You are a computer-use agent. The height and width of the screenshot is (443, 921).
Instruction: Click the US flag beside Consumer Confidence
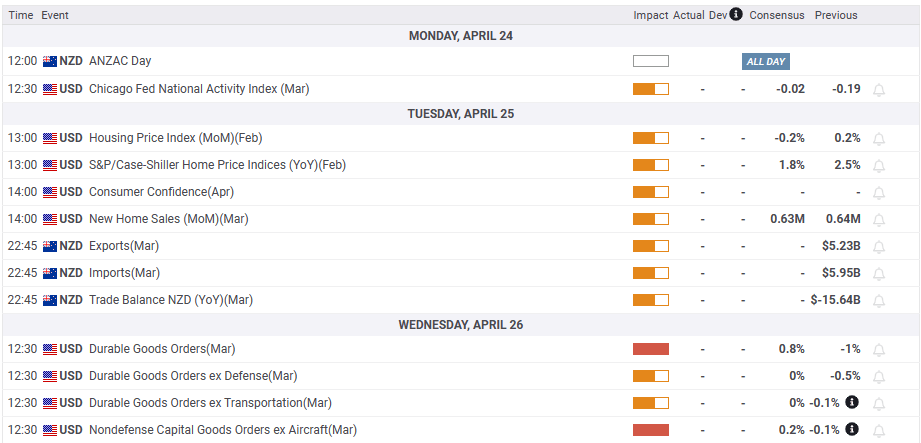pos(50,192)
